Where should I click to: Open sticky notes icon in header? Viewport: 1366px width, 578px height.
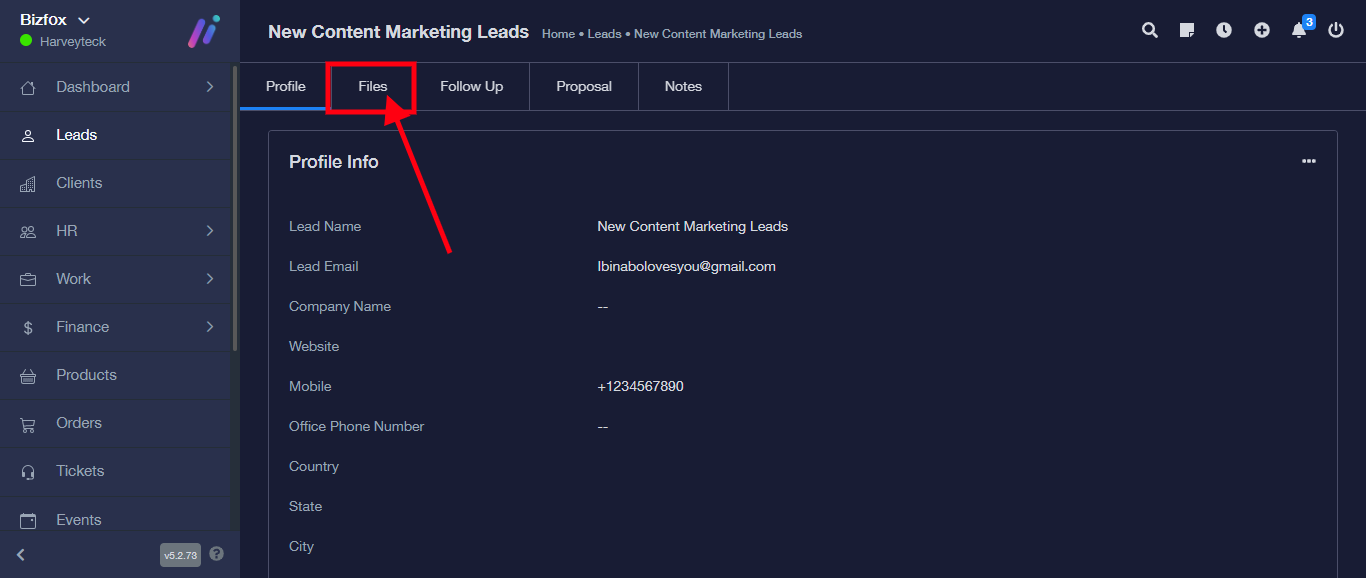1187,30
